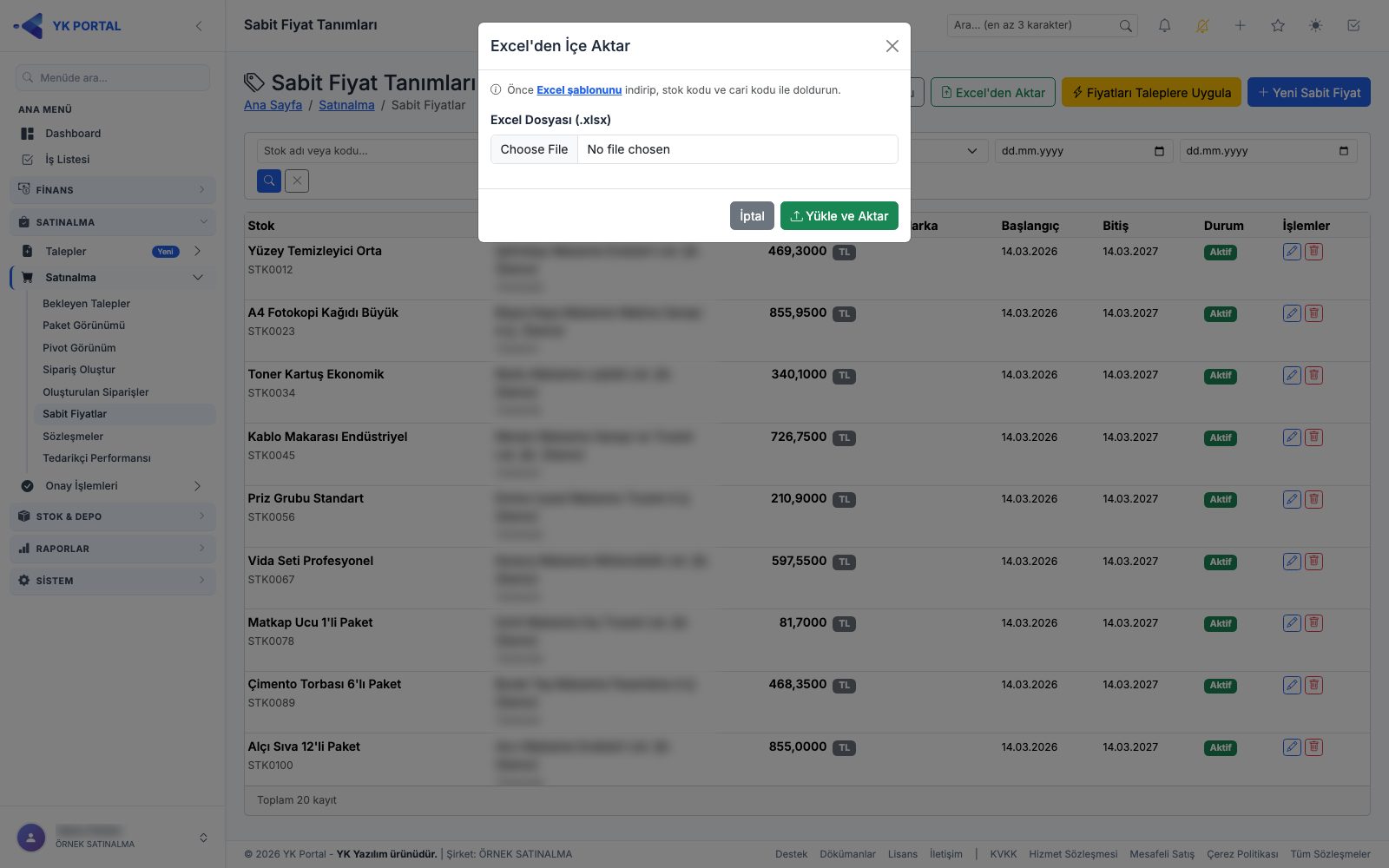The image size is (1389, 868).
Task: Expand the FİNANS menu section
Action: pyautogui.click(x=113, y=189)
